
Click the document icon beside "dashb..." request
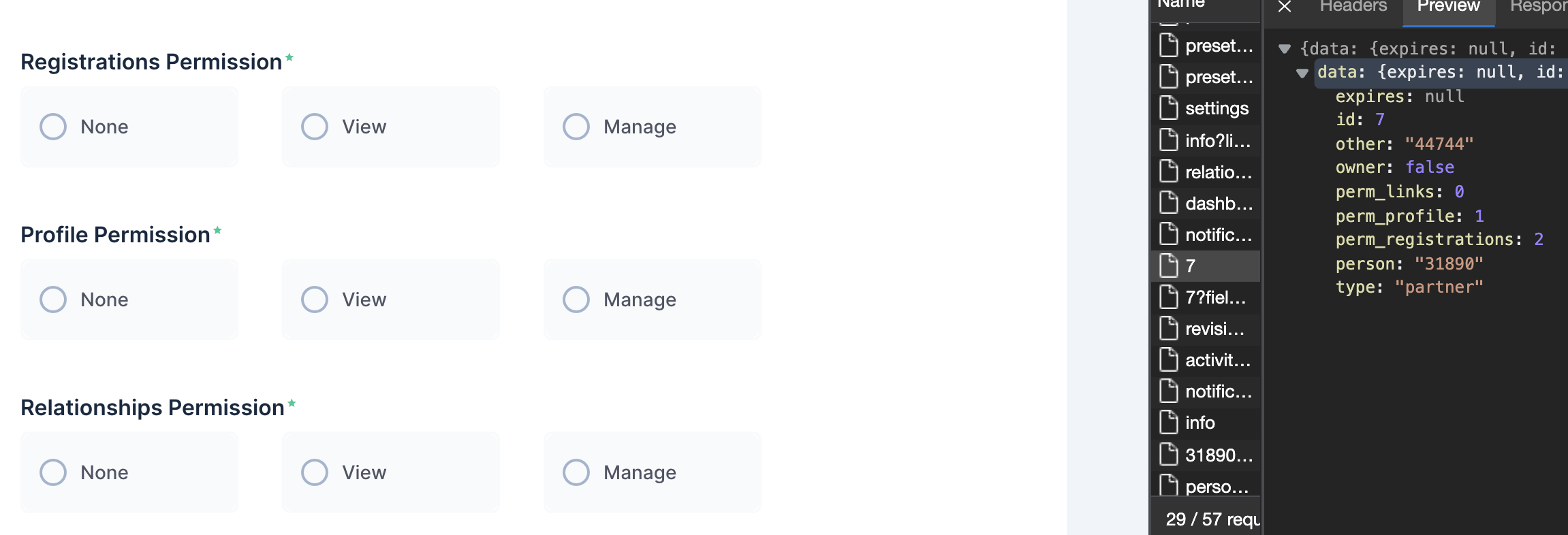[x=1170, y=202]
